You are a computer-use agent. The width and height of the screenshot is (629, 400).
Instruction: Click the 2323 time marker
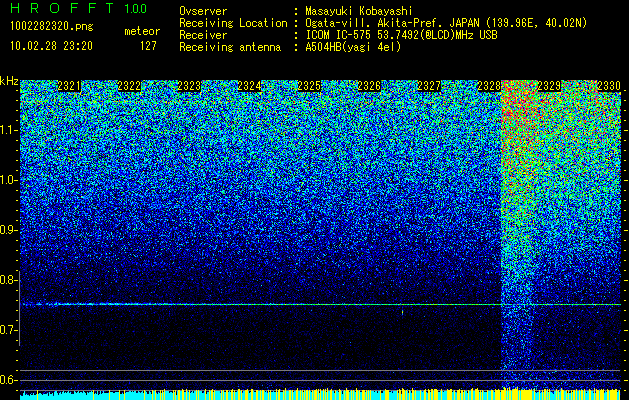click(189, 86)
